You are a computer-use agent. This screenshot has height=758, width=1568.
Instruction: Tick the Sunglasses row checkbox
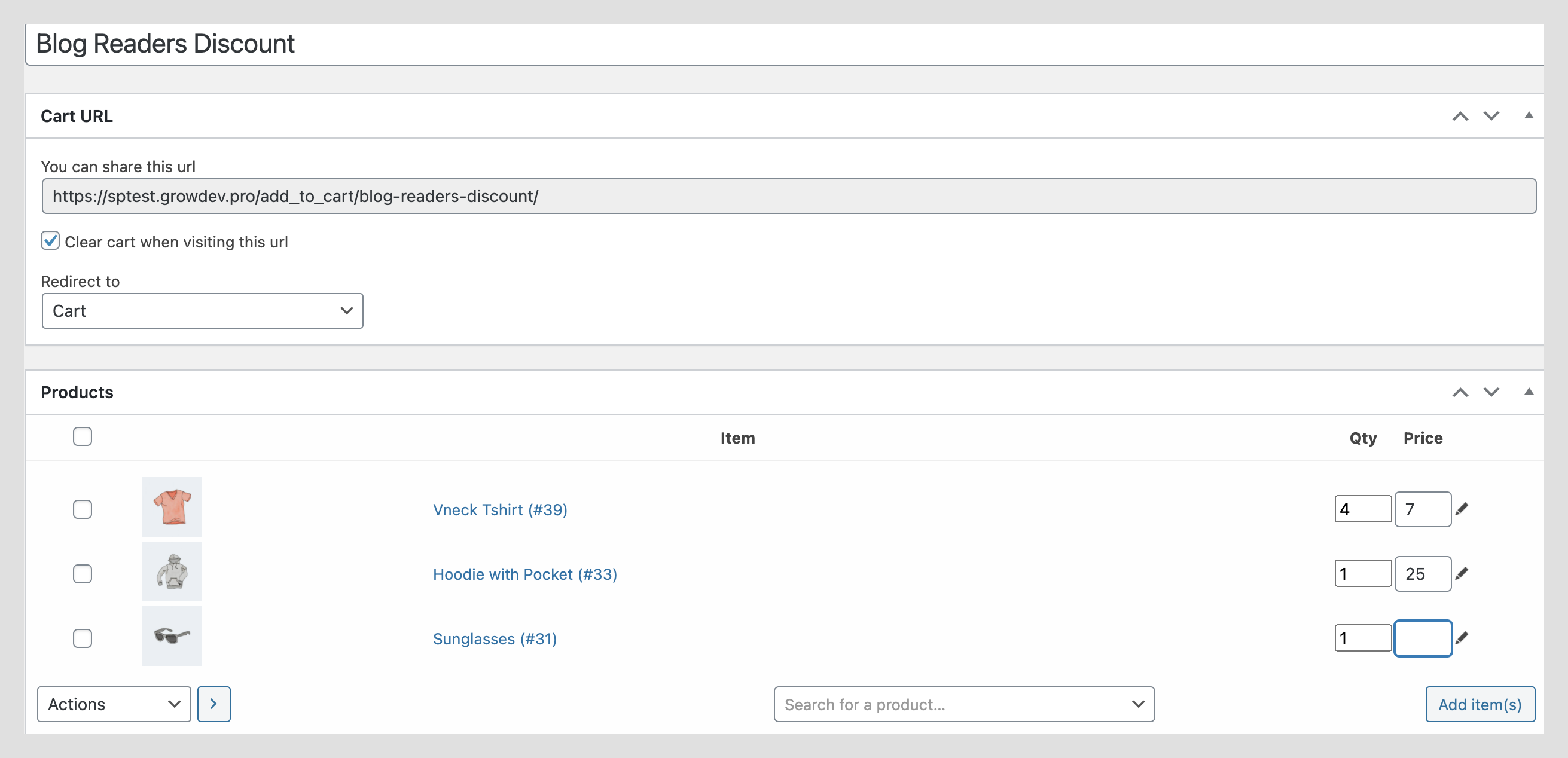pos(82,638)
